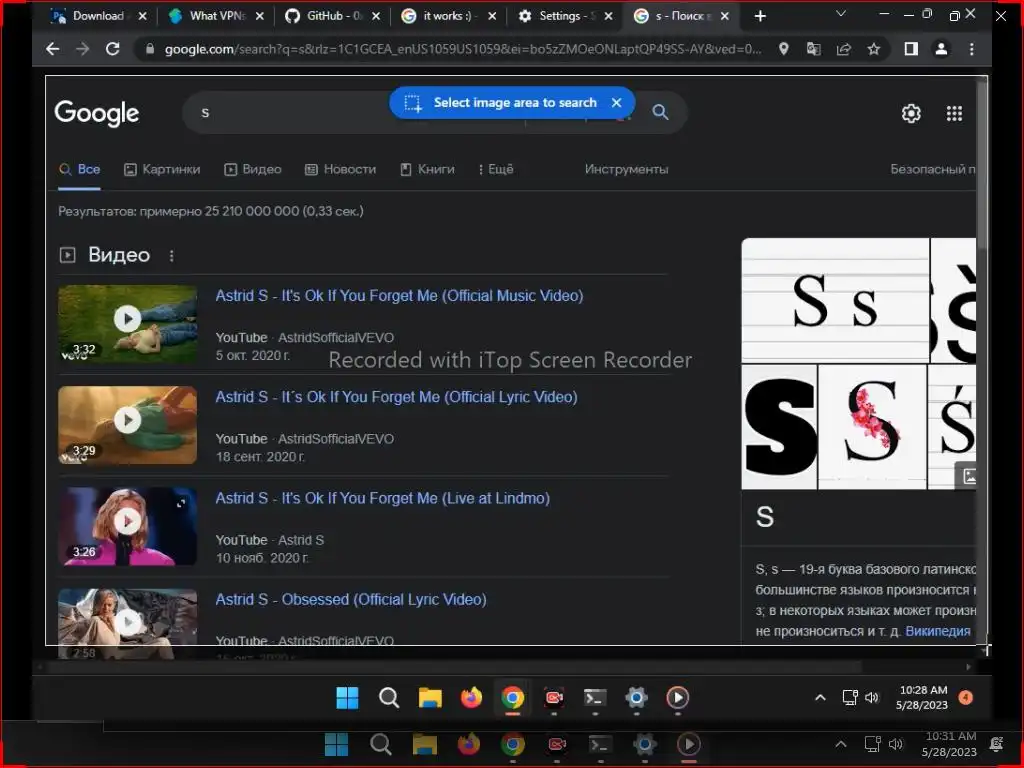This screenshot has height=768, width=1024.
Task: Open the terminal in the 10:28 AM taskbar
Action: (595, 698)
